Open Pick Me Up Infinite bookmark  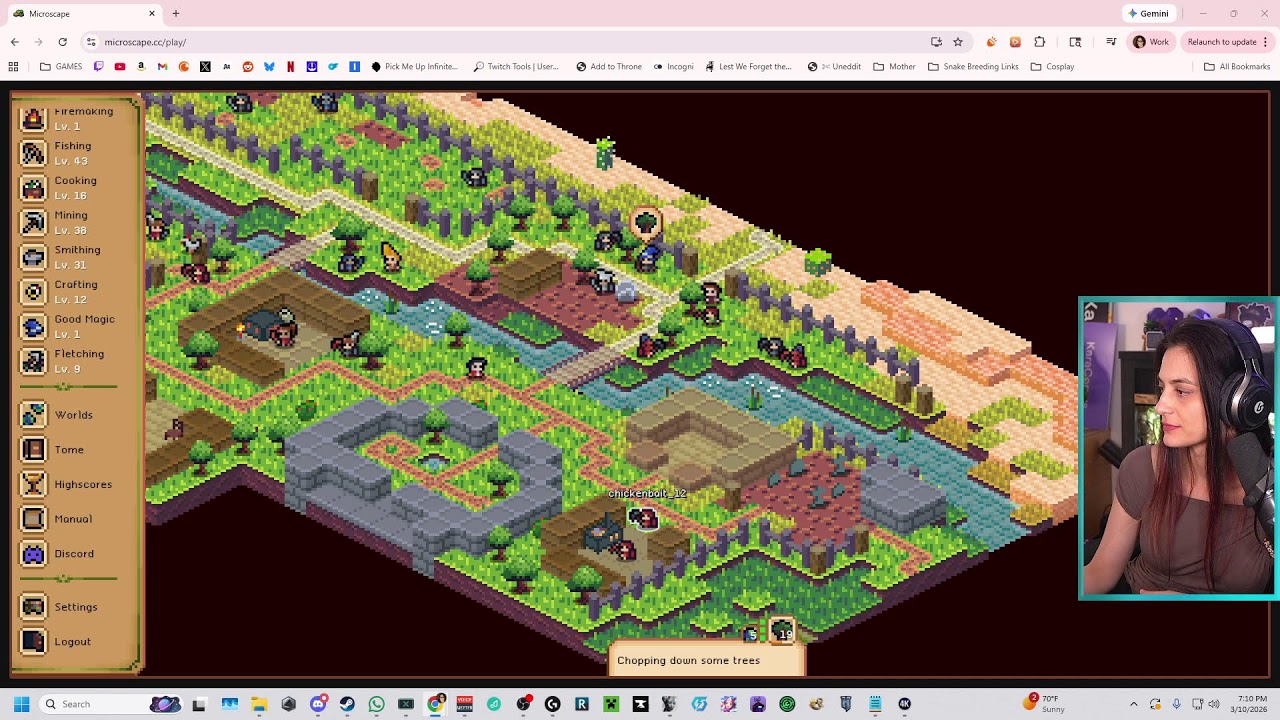[x=414, y=67]
